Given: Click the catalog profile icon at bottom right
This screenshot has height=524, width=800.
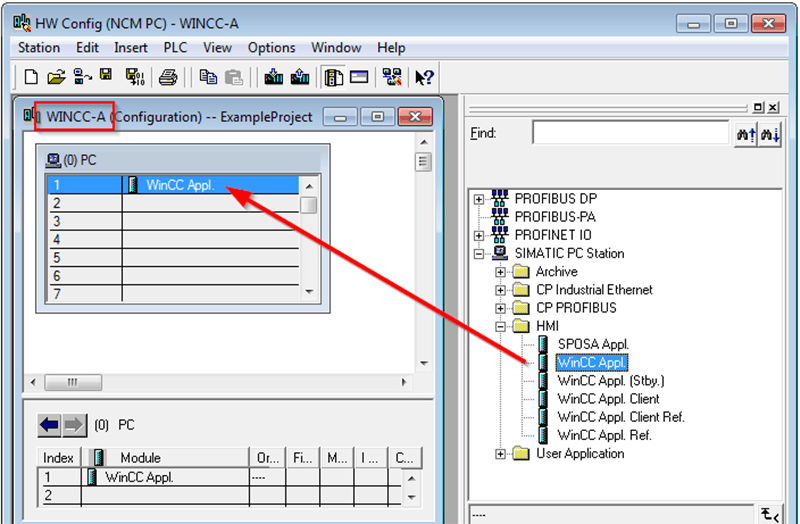Looking at the screenshot, I should [769, 515].
